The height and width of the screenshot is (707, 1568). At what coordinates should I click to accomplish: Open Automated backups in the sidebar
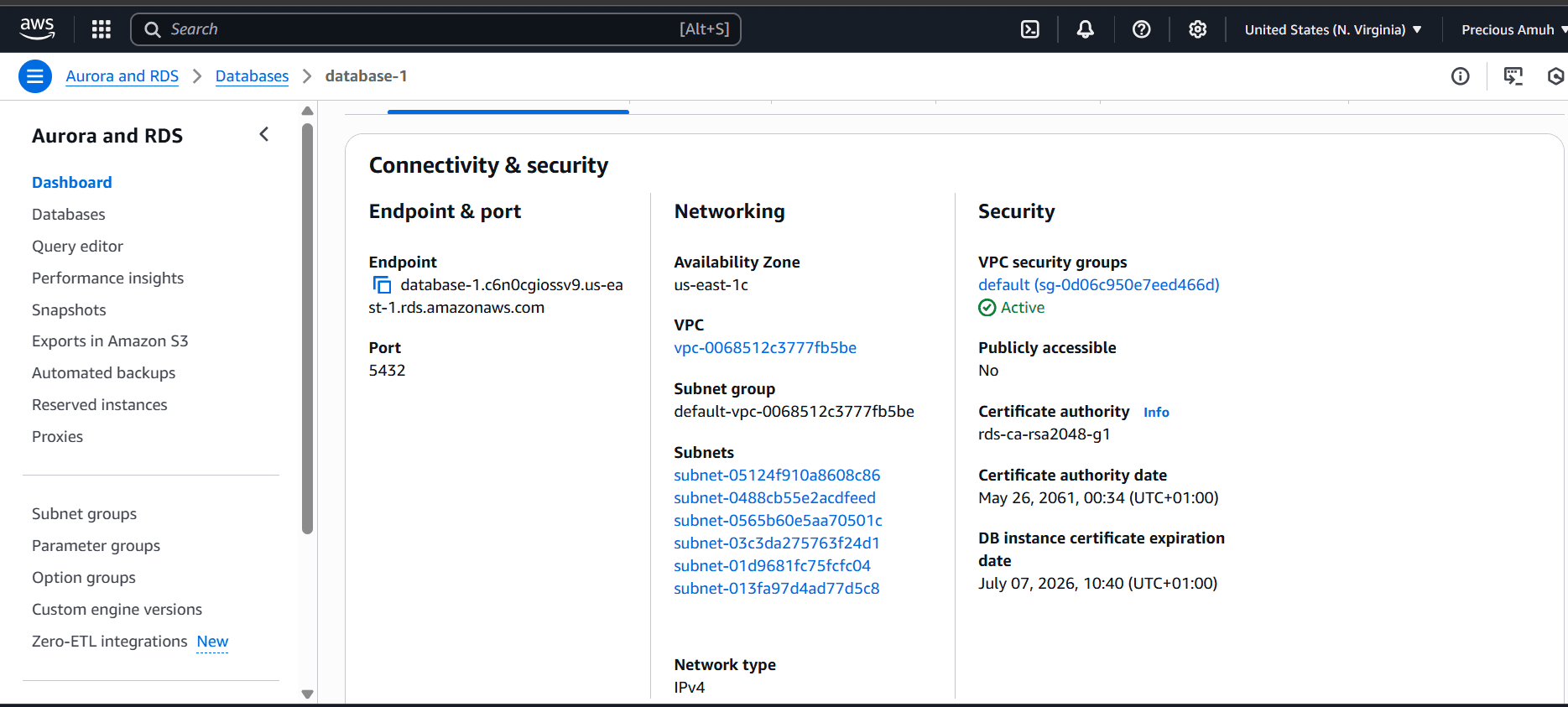click(103, 373)
